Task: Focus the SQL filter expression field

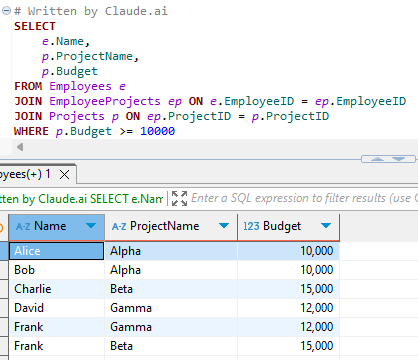Action: [304, 198]
